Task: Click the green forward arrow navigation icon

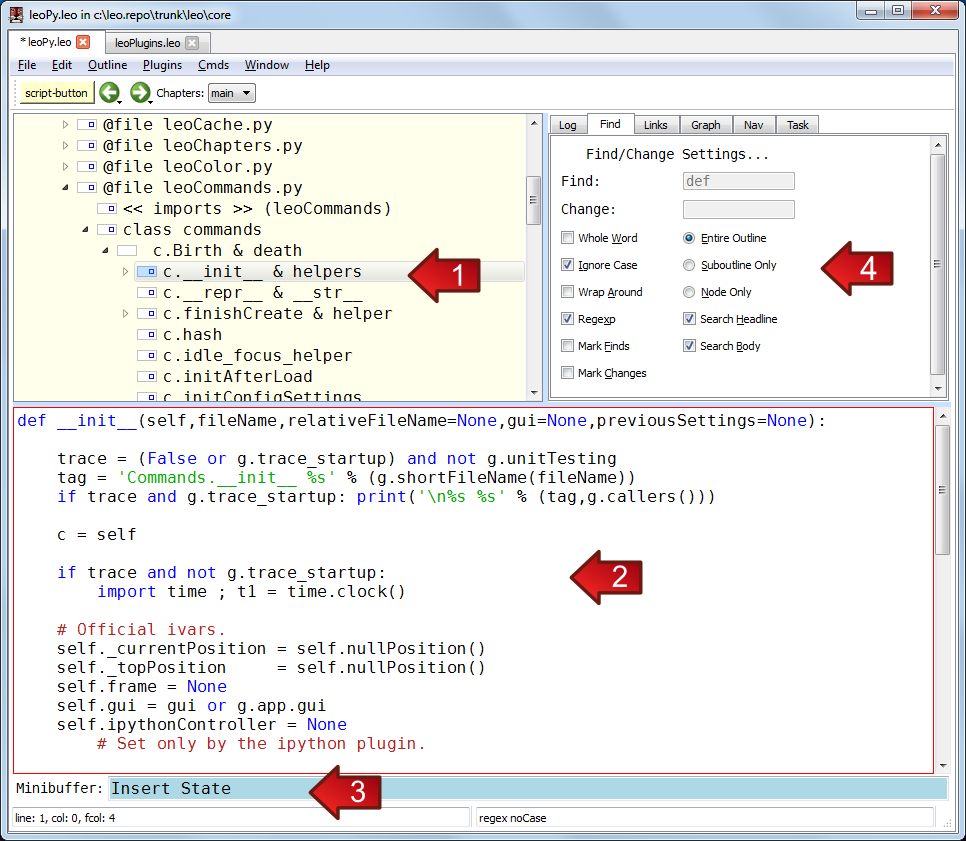Action: tap(140, 92)
